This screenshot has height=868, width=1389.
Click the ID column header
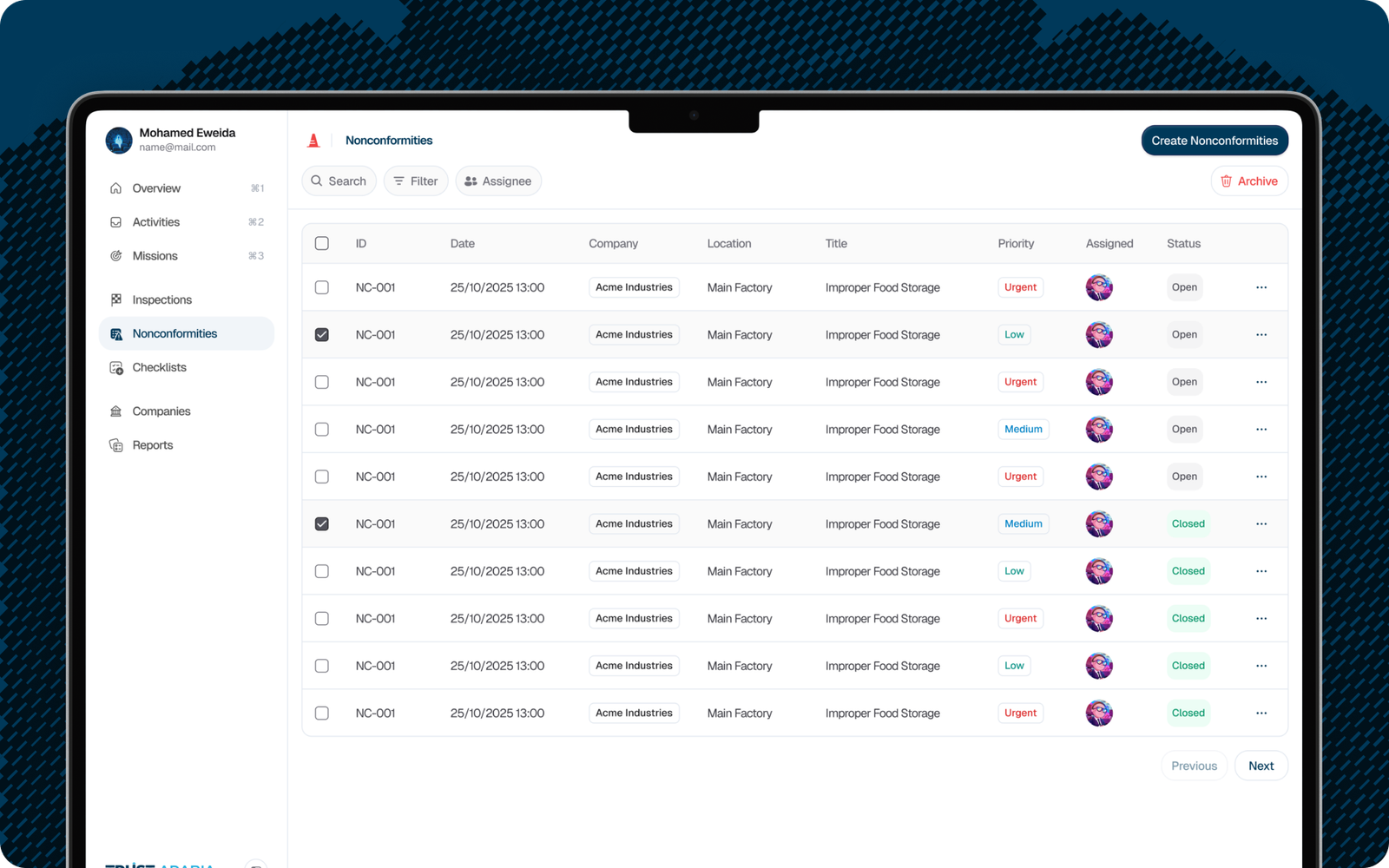point(361,244)
